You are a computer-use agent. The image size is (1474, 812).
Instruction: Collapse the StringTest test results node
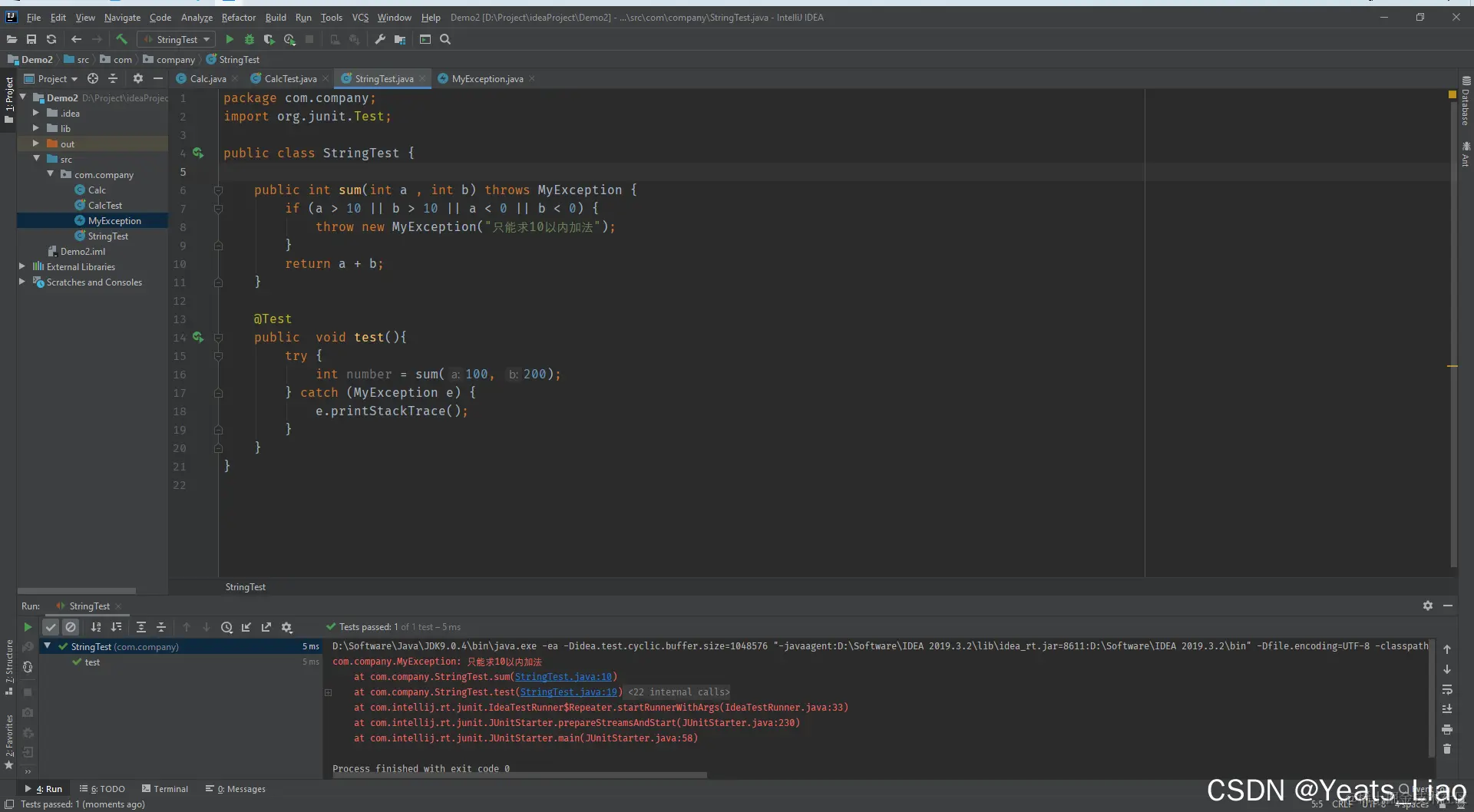coord(48,646)
